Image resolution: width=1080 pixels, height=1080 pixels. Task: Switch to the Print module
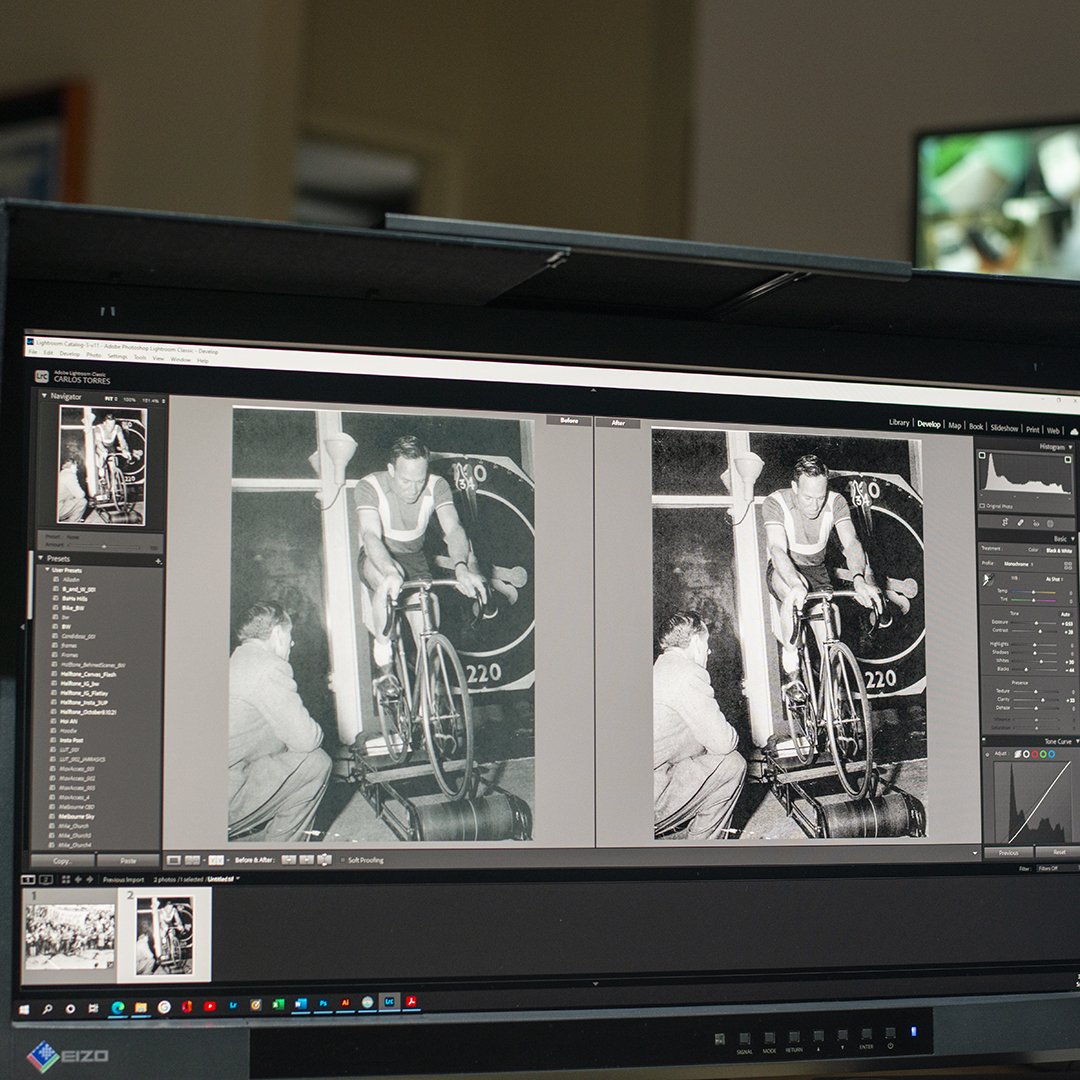1032,429
